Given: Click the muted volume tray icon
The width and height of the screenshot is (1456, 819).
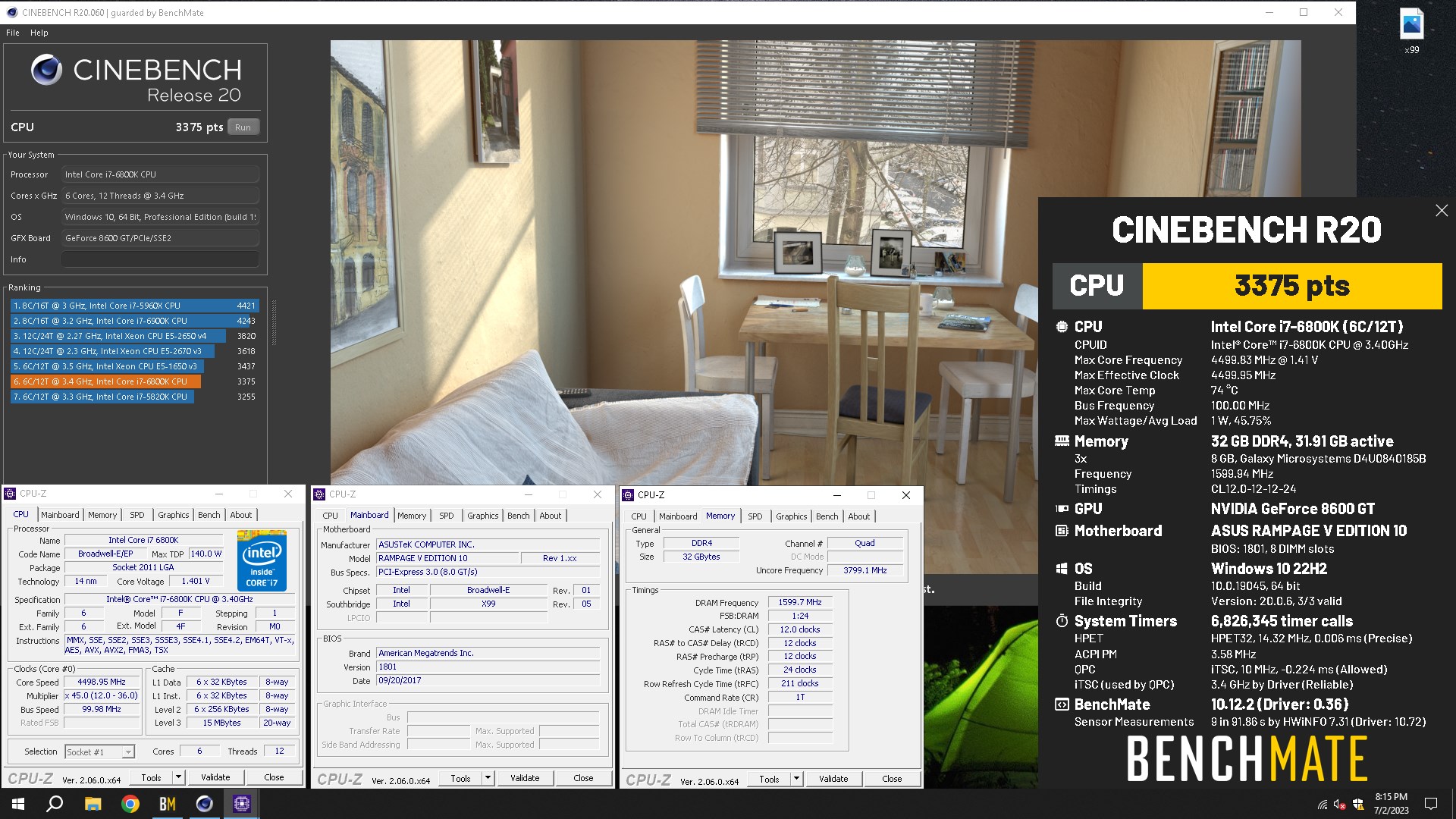Looking at the screenshot, I should click(1340, 804).
